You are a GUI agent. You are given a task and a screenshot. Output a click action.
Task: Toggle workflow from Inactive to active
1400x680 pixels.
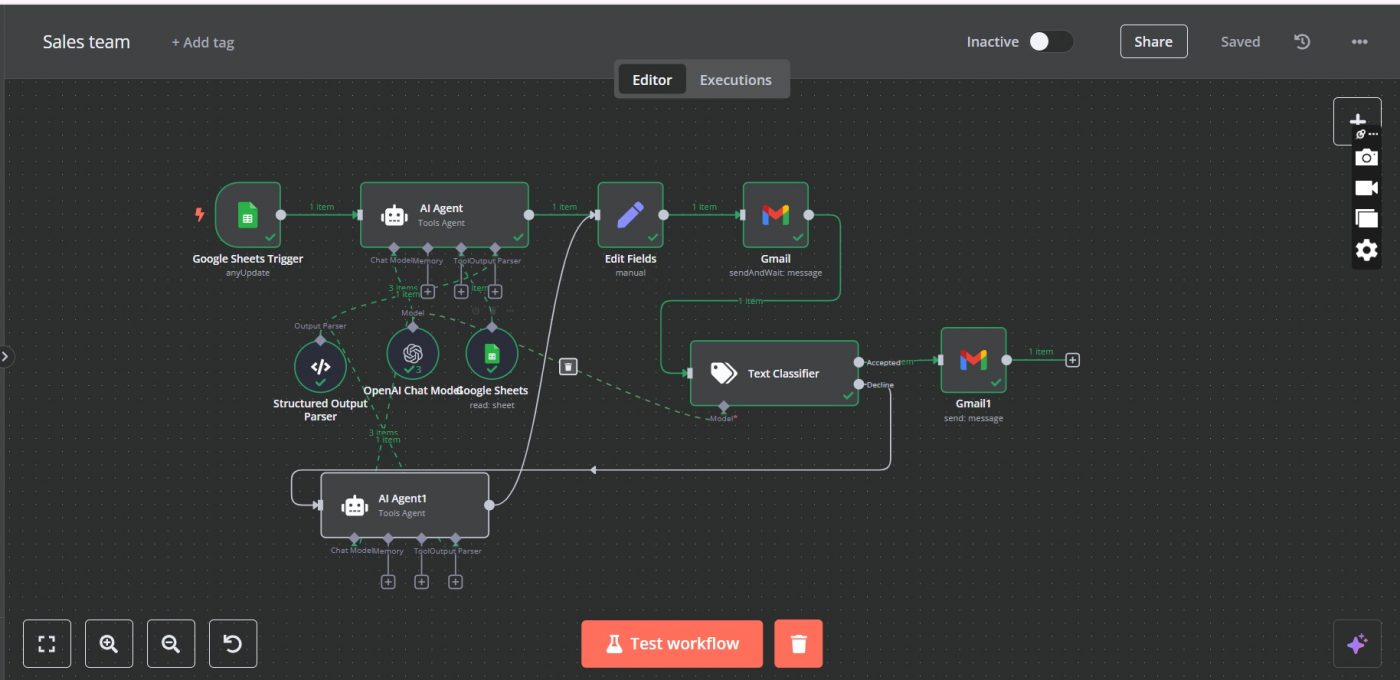[x=1051, y=42]
